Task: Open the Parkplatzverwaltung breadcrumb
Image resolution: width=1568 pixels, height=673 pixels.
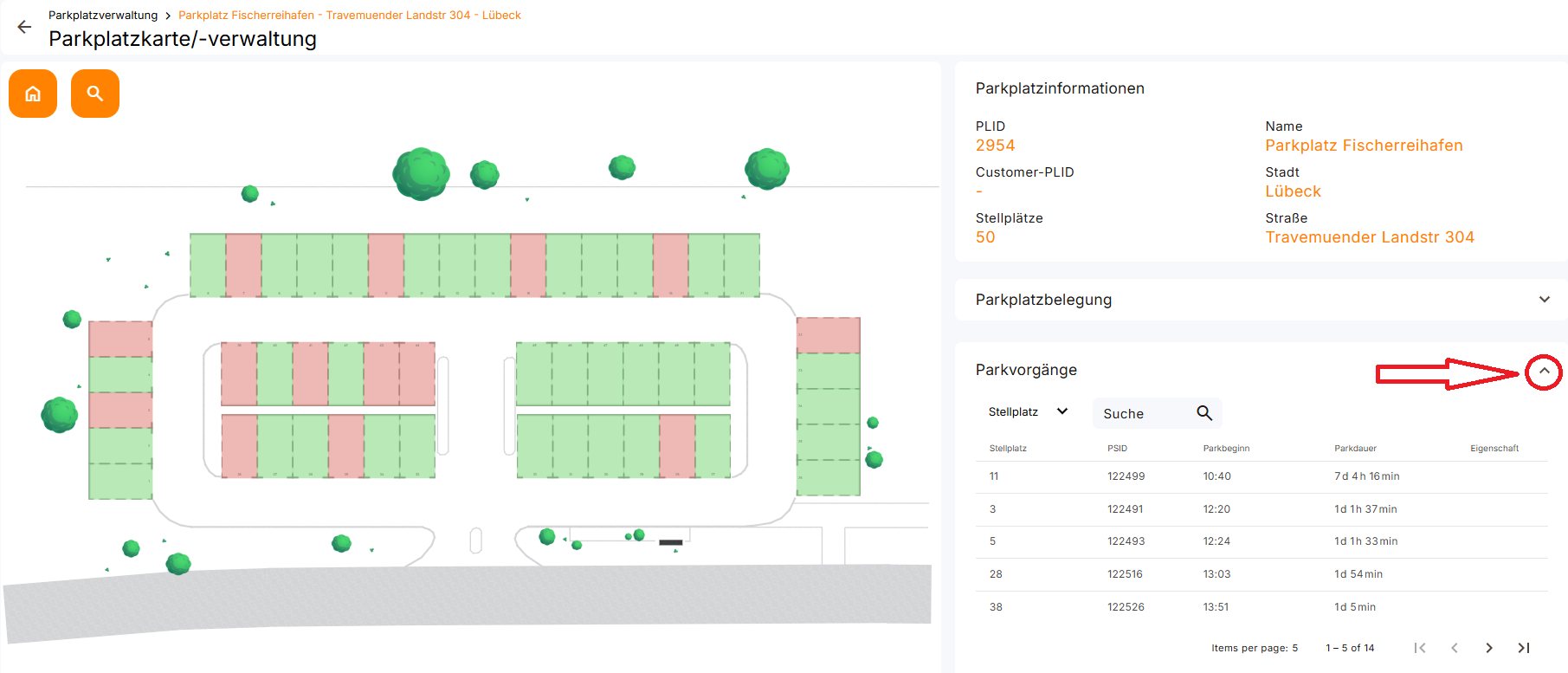Action: [x=103, y=16]
